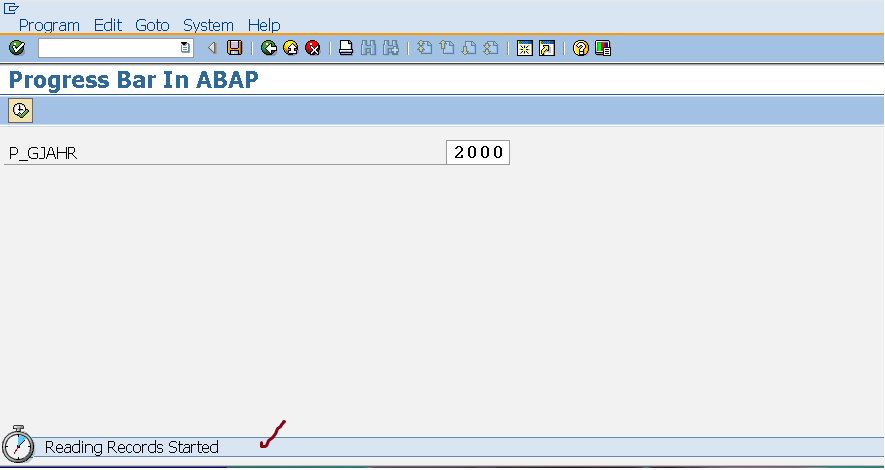Run the program with the Execute clock icon

20,110
